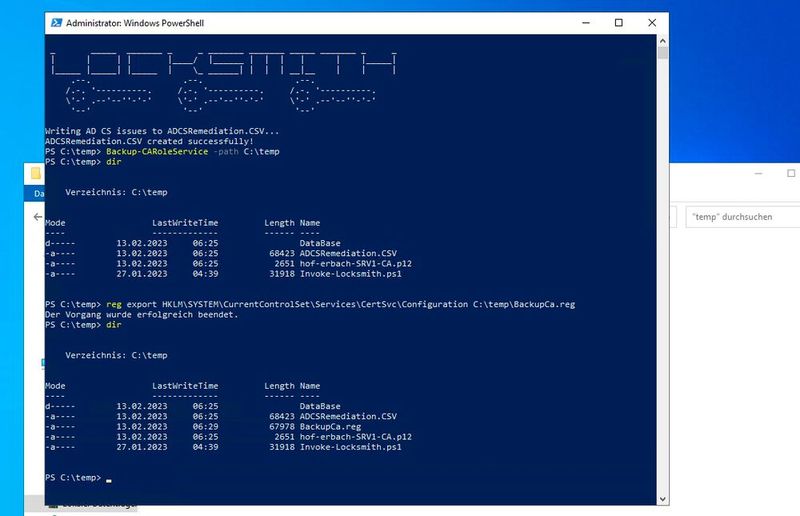Viewport: 800px width, 516px height.
Task: Click the blinking cursor at the last prompt
Action: (109, 480)
